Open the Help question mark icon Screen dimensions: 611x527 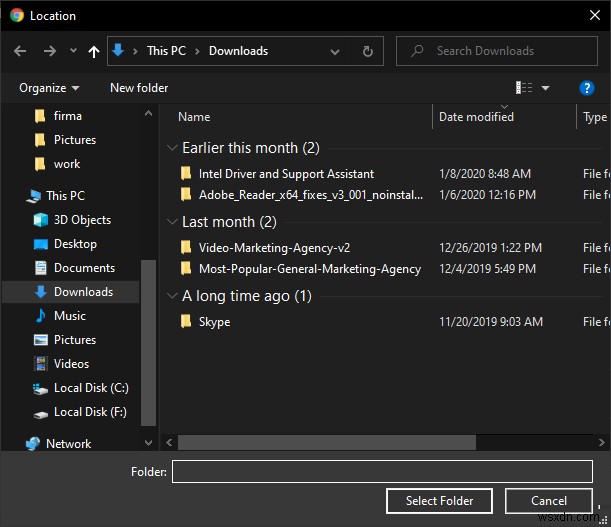pyautogui.click(x=587, y=88)
